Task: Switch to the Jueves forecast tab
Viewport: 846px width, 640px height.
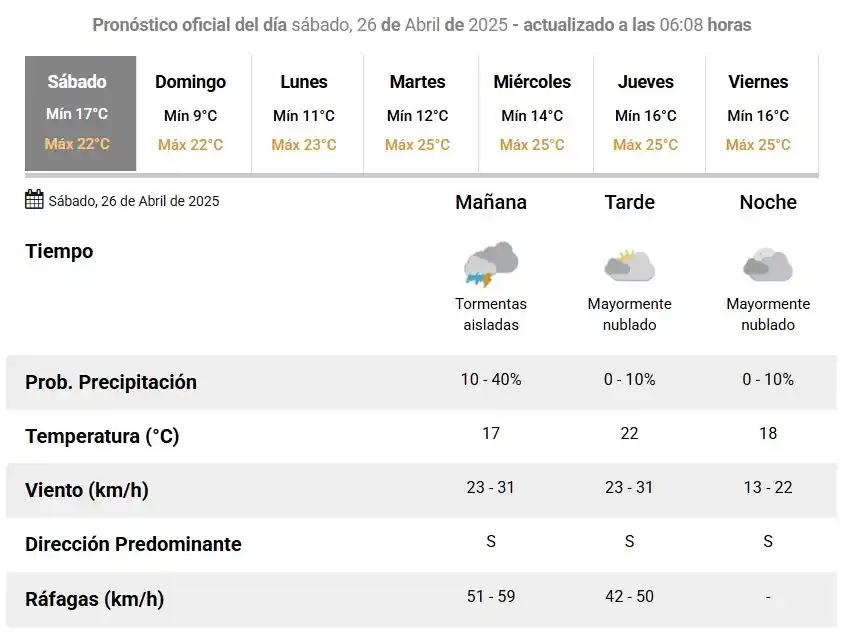Action: coord(646,113)
